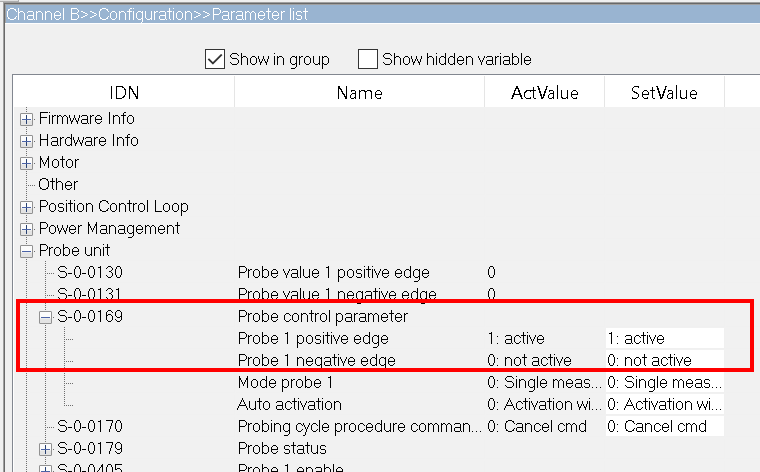Sort by the IDN column header
This screenshot has width=760, height=472.
(x=124, y=93)
